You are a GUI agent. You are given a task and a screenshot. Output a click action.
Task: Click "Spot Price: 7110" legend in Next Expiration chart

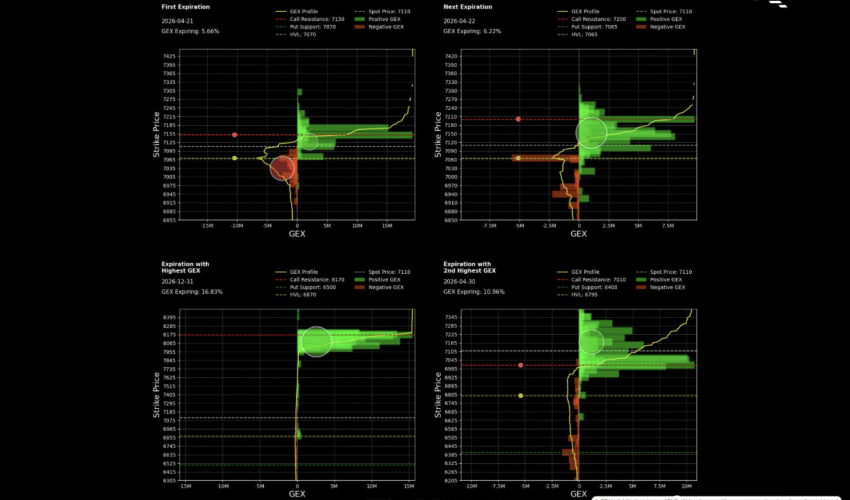click(664, 11)
